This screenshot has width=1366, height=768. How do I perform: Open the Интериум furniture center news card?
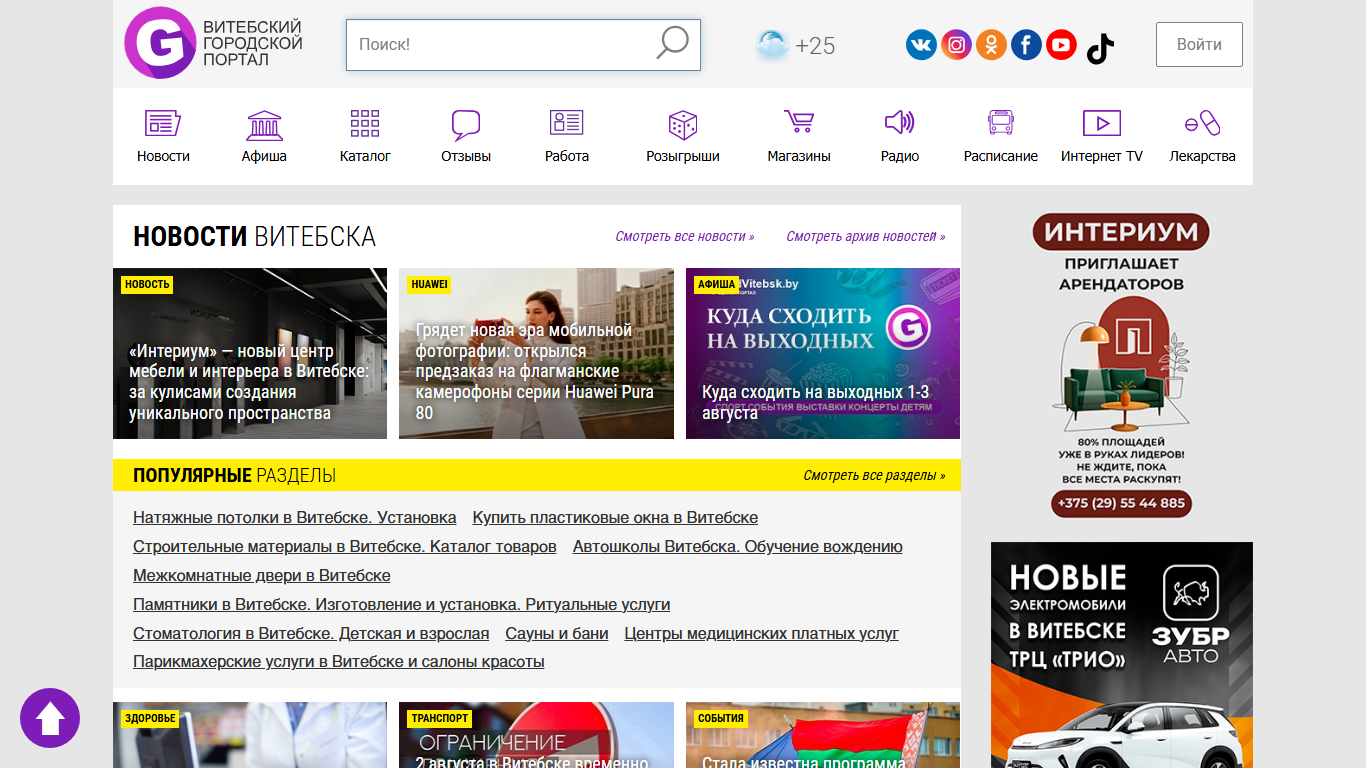coord(250,353)
